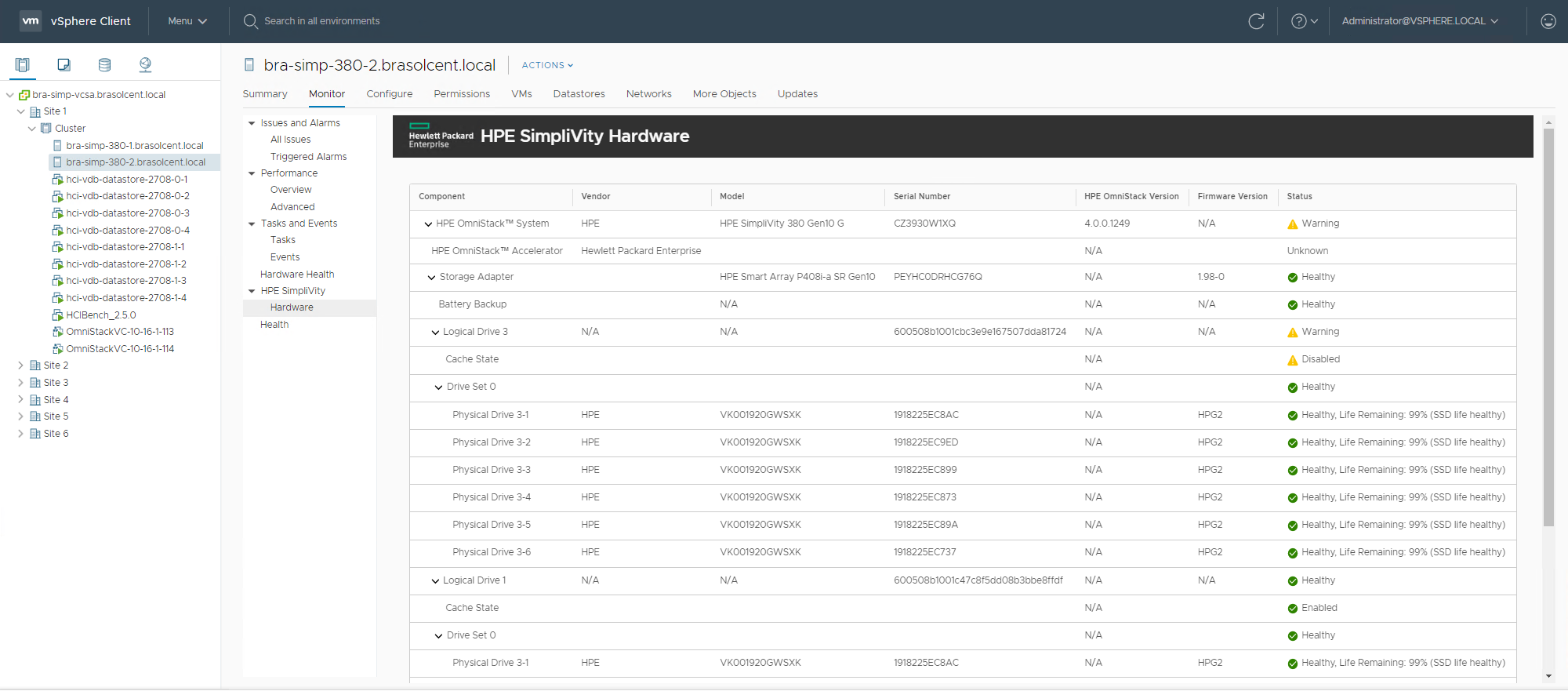Collapse the Site 1 tree node
Screen dimensions: 1568x691
click(x=20, y=111)
